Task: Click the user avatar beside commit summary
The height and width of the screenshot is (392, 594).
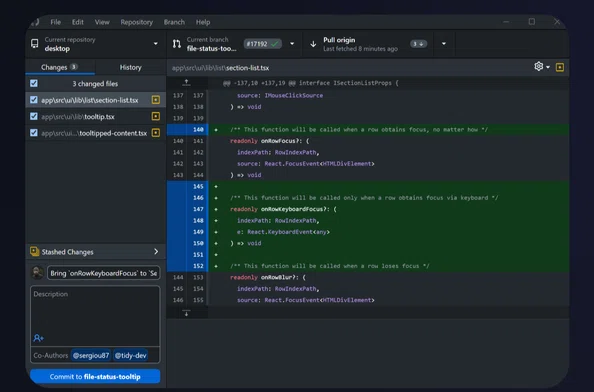Action: [x=37, y=273]
